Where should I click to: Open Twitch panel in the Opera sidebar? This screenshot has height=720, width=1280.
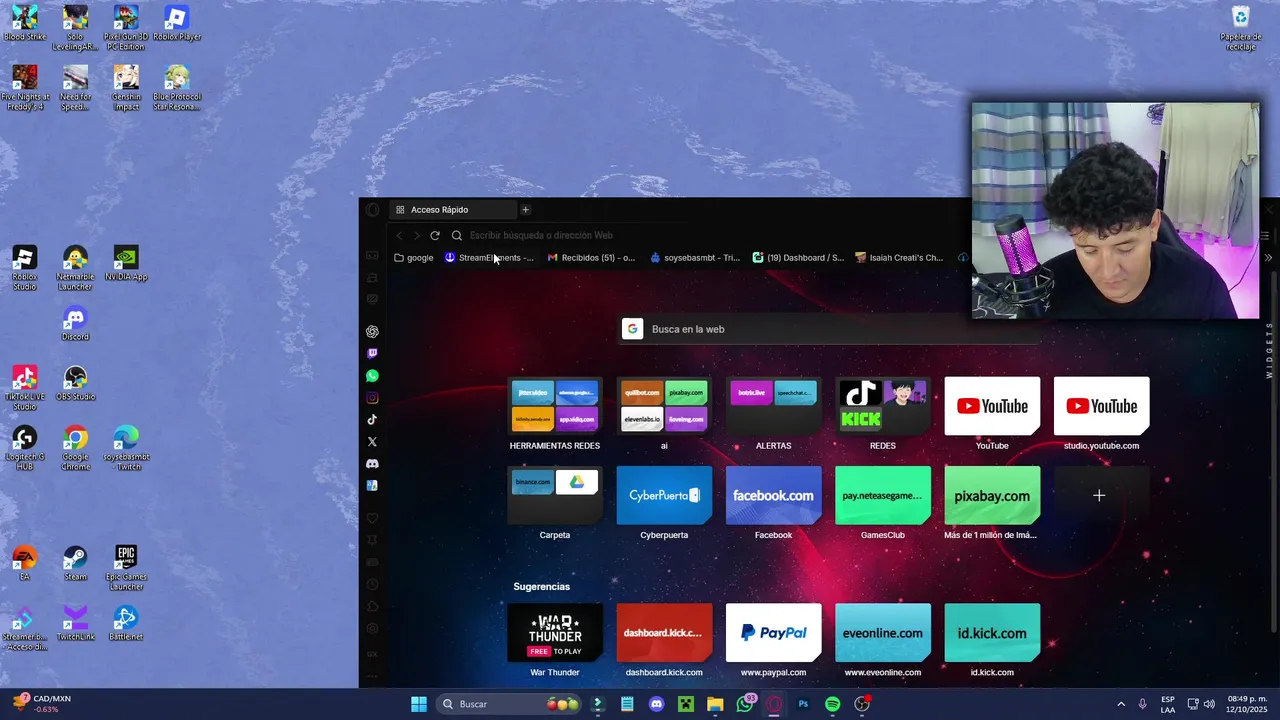click(x=372, y=354)
